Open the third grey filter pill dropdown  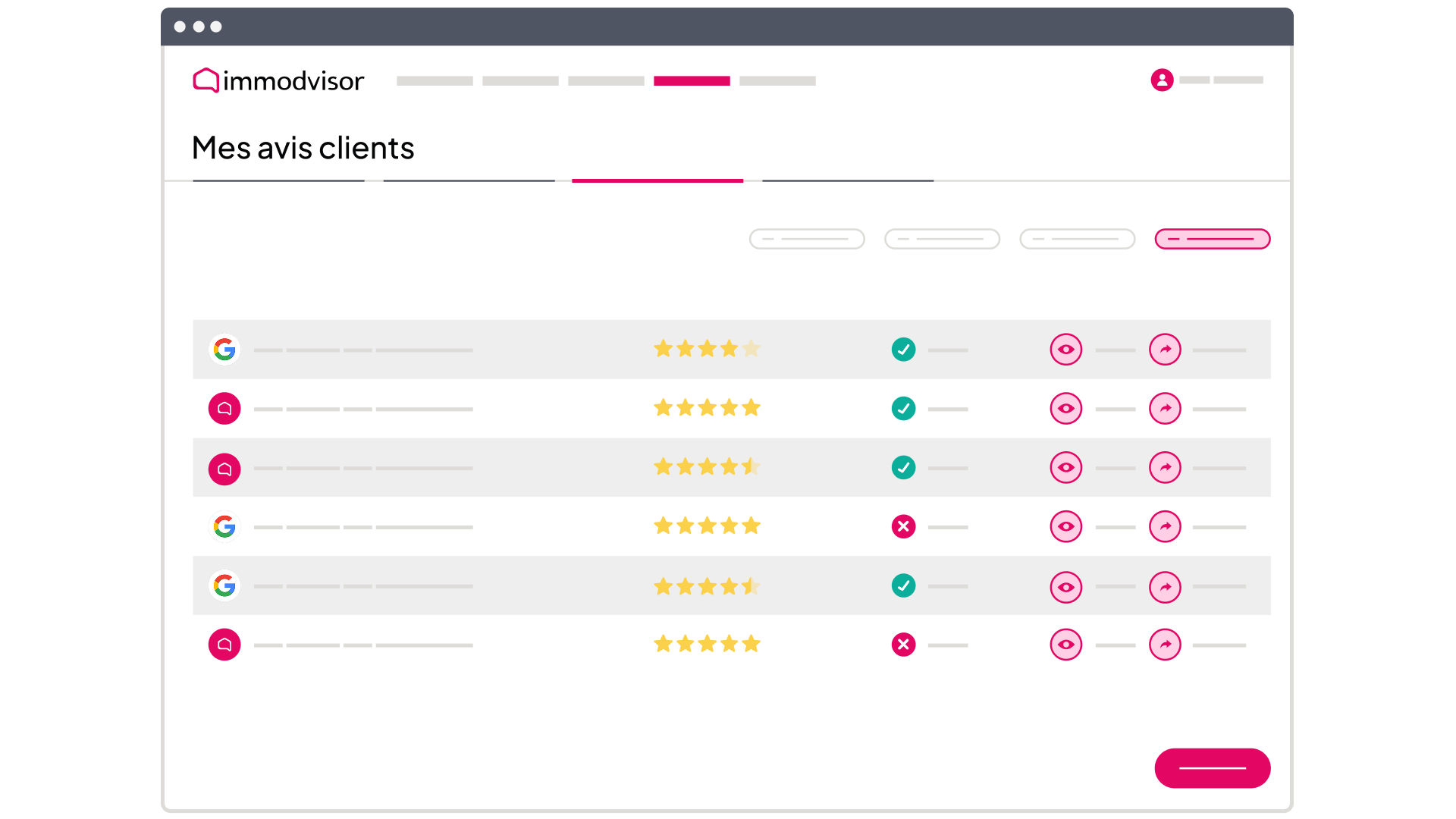point(1077,239)
